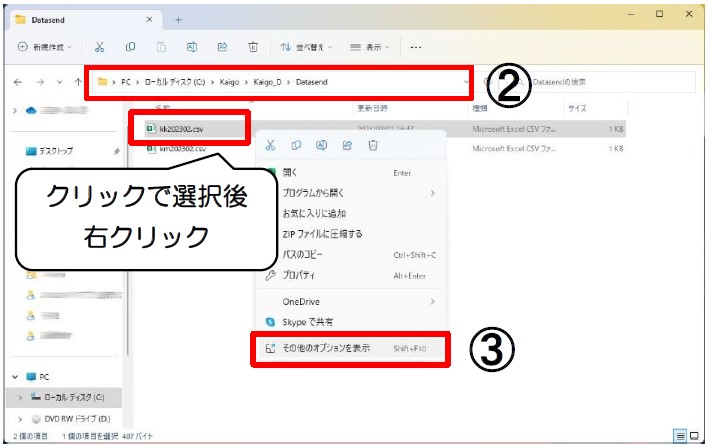
Task: Choose Skype で共有
Action: point(351,322)
